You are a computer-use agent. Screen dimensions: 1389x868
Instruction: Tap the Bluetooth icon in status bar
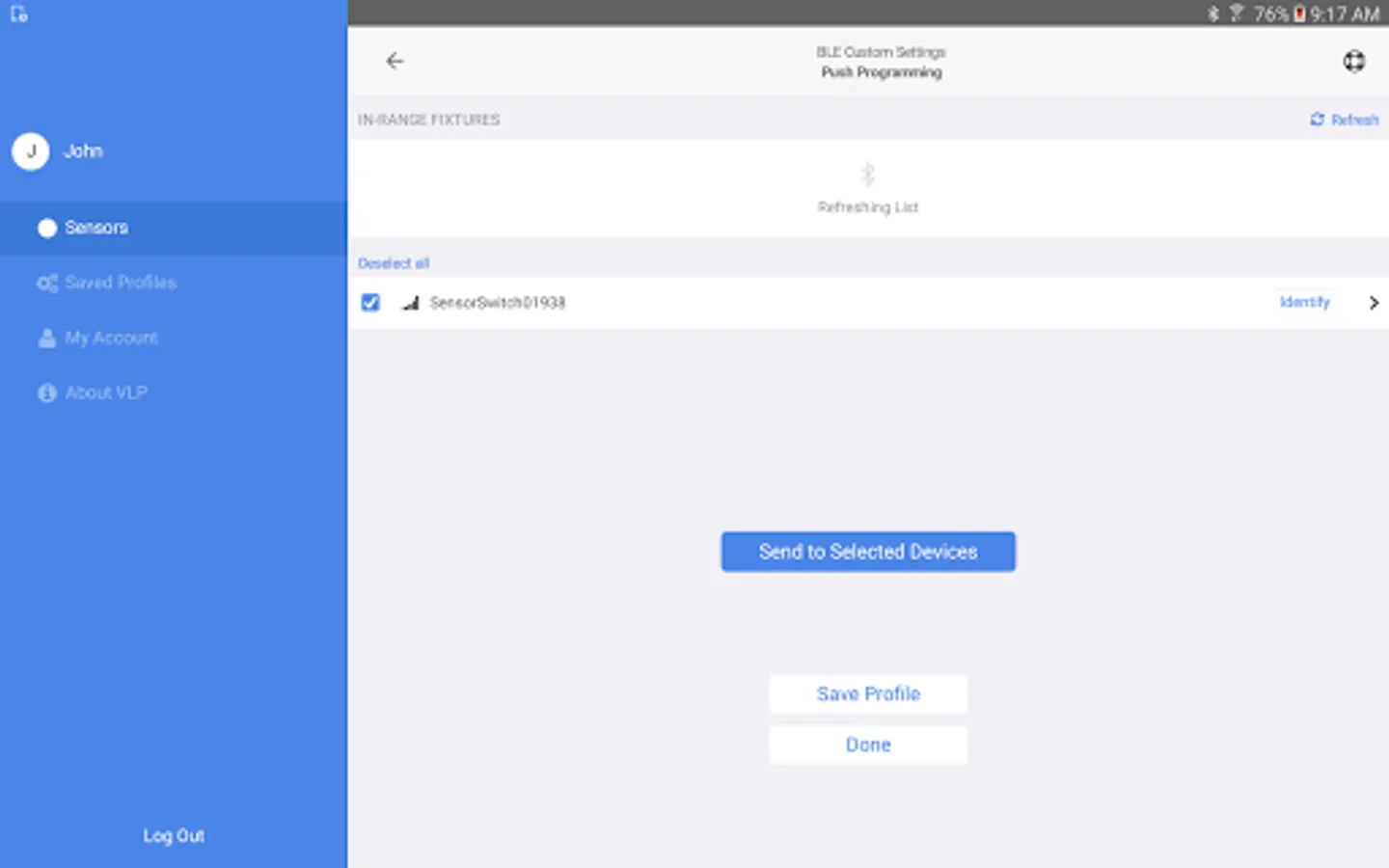1213,14
